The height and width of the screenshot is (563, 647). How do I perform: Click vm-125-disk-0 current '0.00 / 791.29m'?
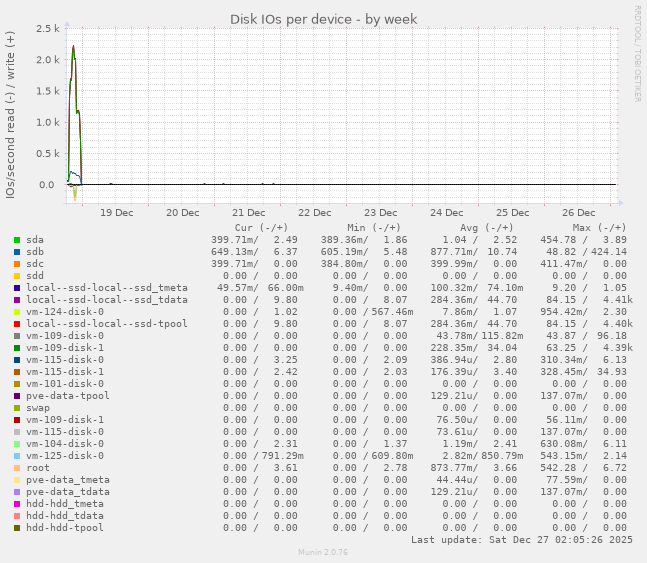point(263,456)
